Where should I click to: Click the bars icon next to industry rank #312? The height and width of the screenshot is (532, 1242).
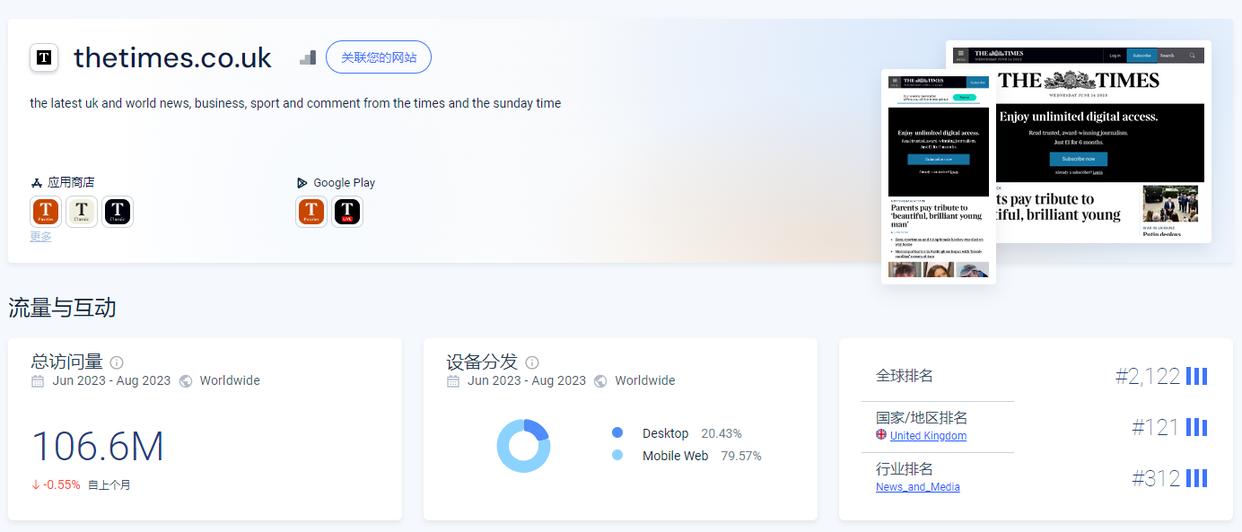tap(1196, 479)
